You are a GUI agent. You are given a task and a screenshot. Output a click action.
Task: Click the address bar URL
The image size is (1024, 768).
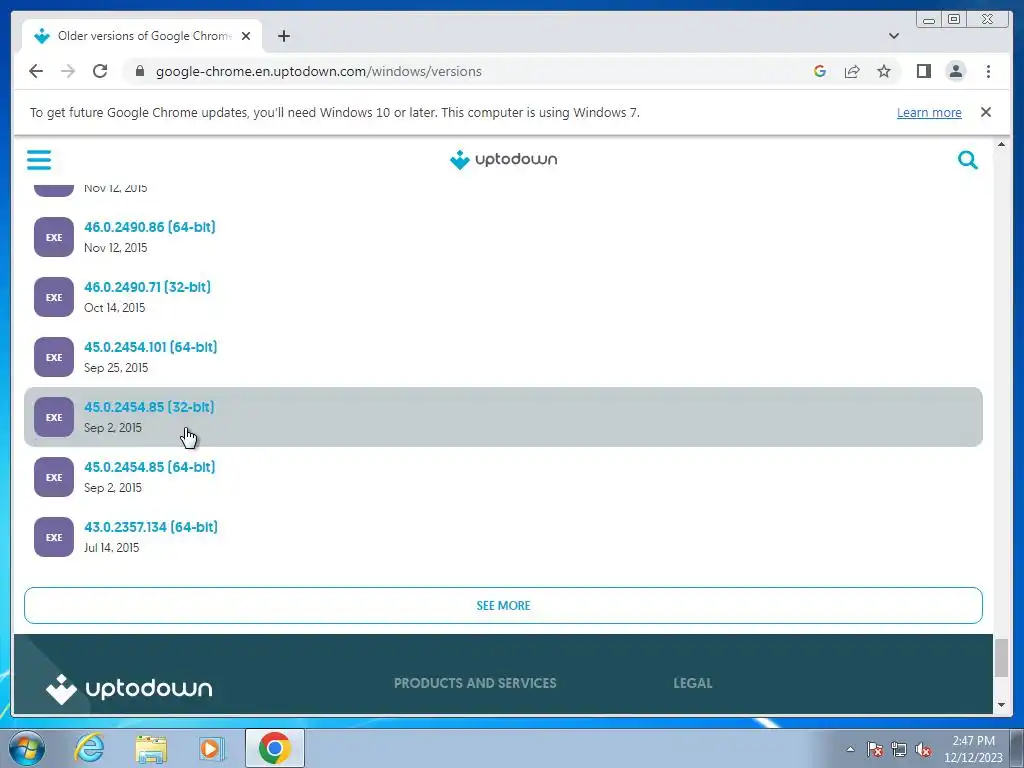[319, 71]
